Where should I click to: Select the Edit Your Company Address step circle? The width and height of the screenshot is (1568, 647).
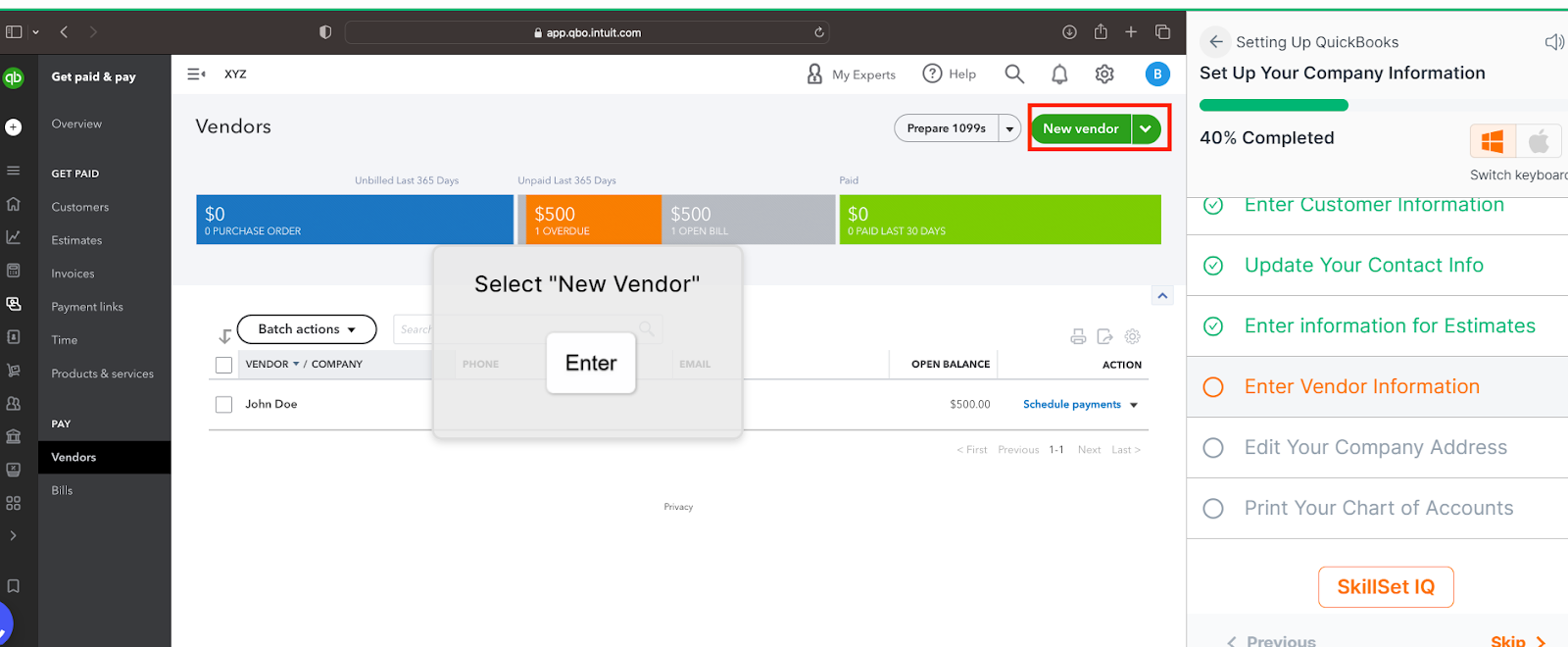tap(1213, 448)
